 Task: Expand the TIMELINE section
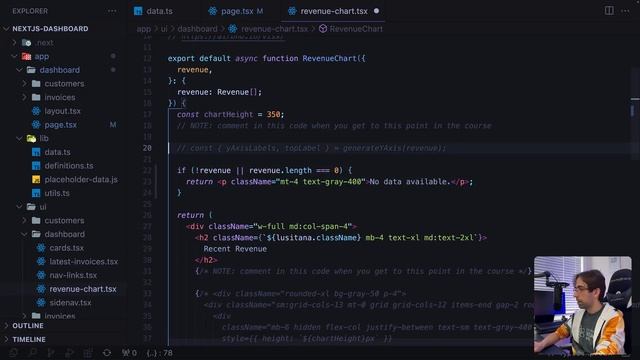(7, 339)
